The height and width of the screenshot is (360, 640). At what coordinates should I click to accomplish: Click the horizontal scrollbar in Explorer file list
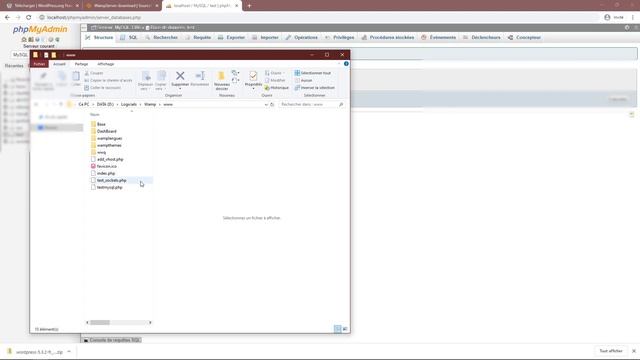(x=100, y=322)
